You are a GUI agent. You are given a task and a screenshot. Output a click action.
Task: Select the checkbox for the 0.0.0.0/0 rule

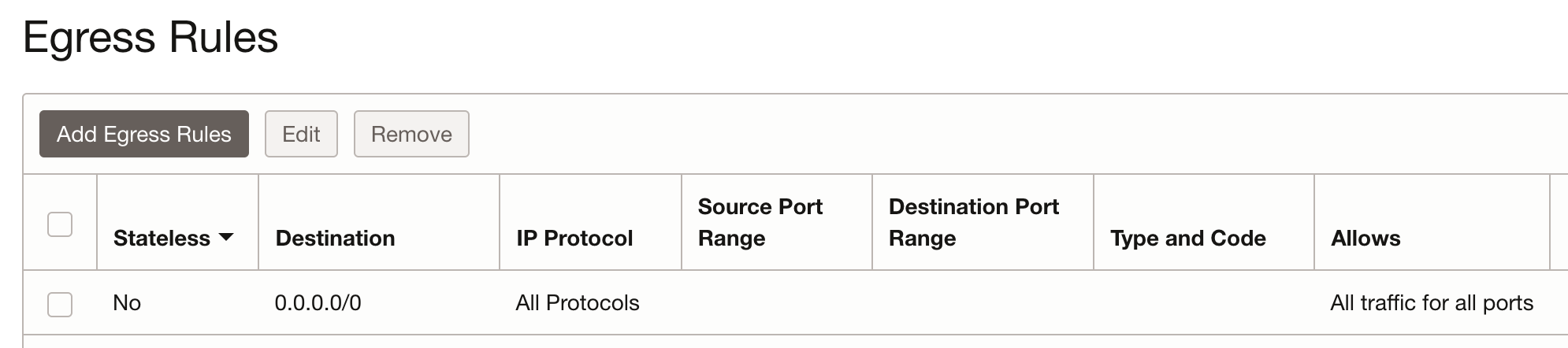(60, 304)
